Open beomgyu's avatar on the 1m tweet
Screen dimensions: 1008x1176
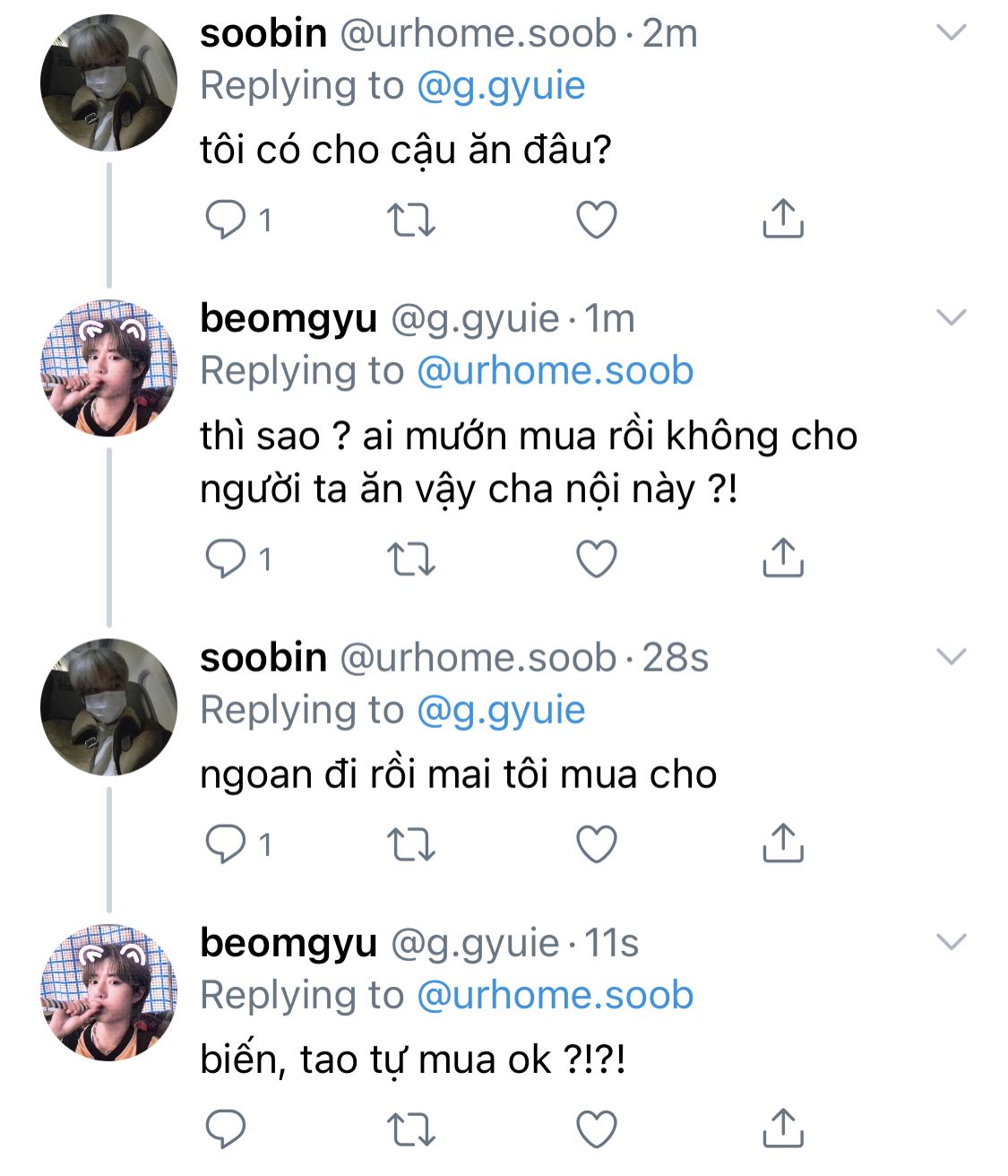point(108,367)
